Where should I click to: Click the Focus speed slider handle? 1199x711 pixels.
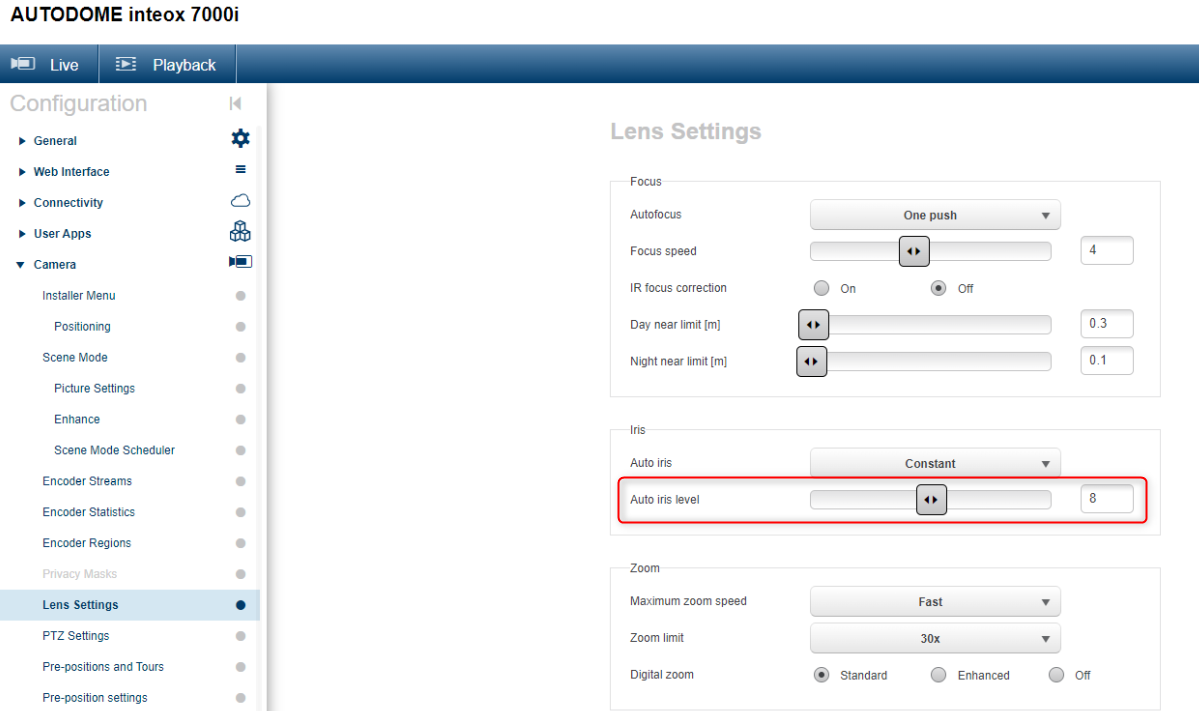coord(914,251)
